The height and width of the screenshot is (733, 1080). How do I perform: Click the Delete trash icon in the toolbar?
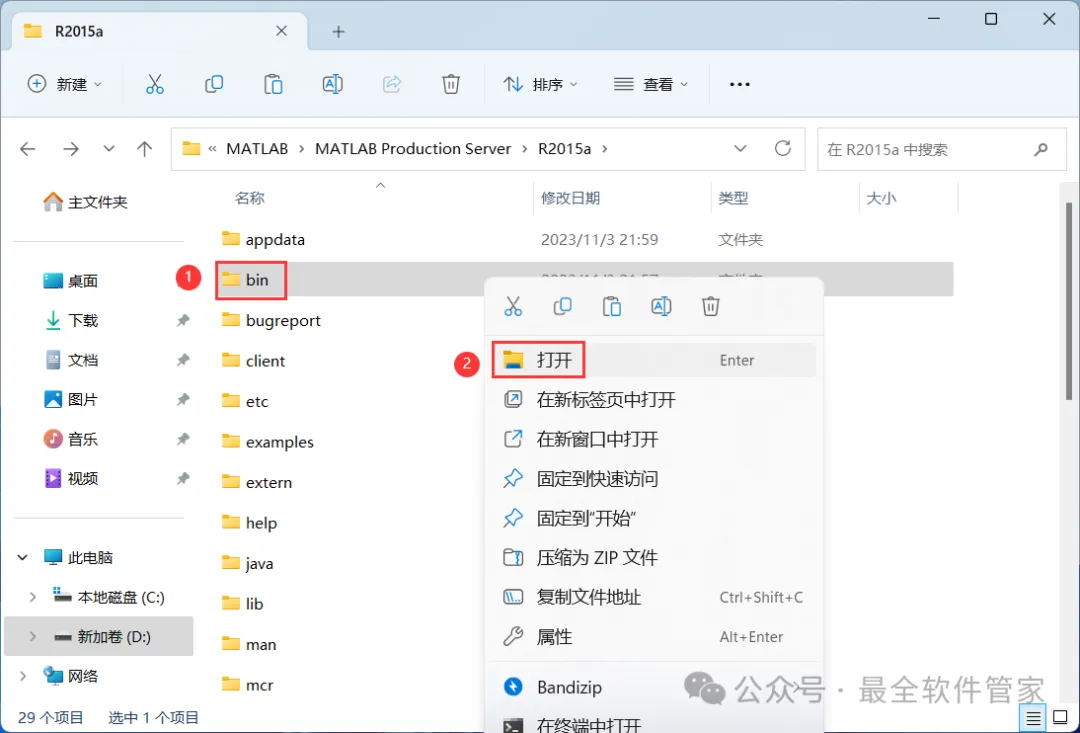450,84
